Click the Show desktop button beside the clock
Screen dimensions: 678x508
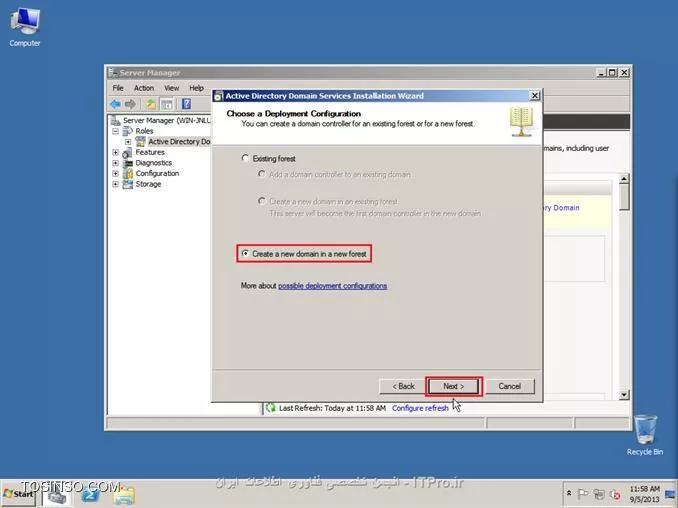[671, 494]
